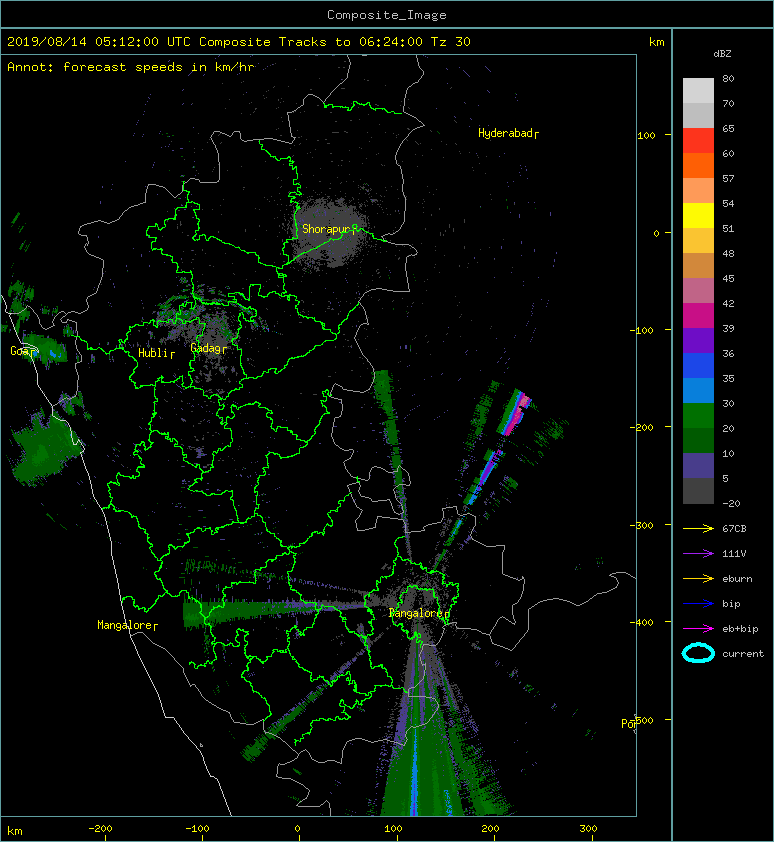Click the Mangalore city label
Viewport: 774px width, 842px height.
coord(127,625)
